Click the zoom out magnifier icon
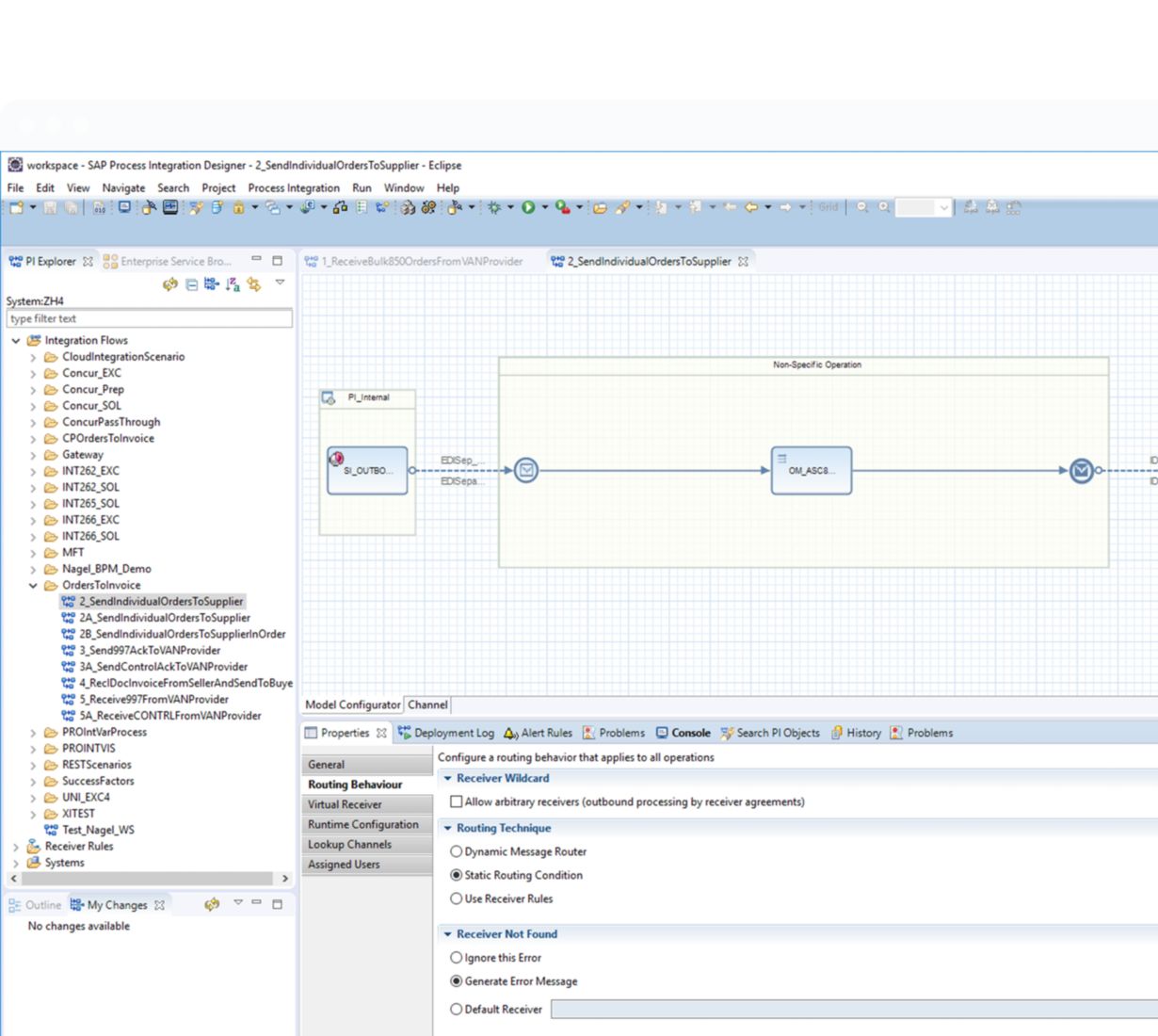 pyautogui.click(x=862, y=207)
